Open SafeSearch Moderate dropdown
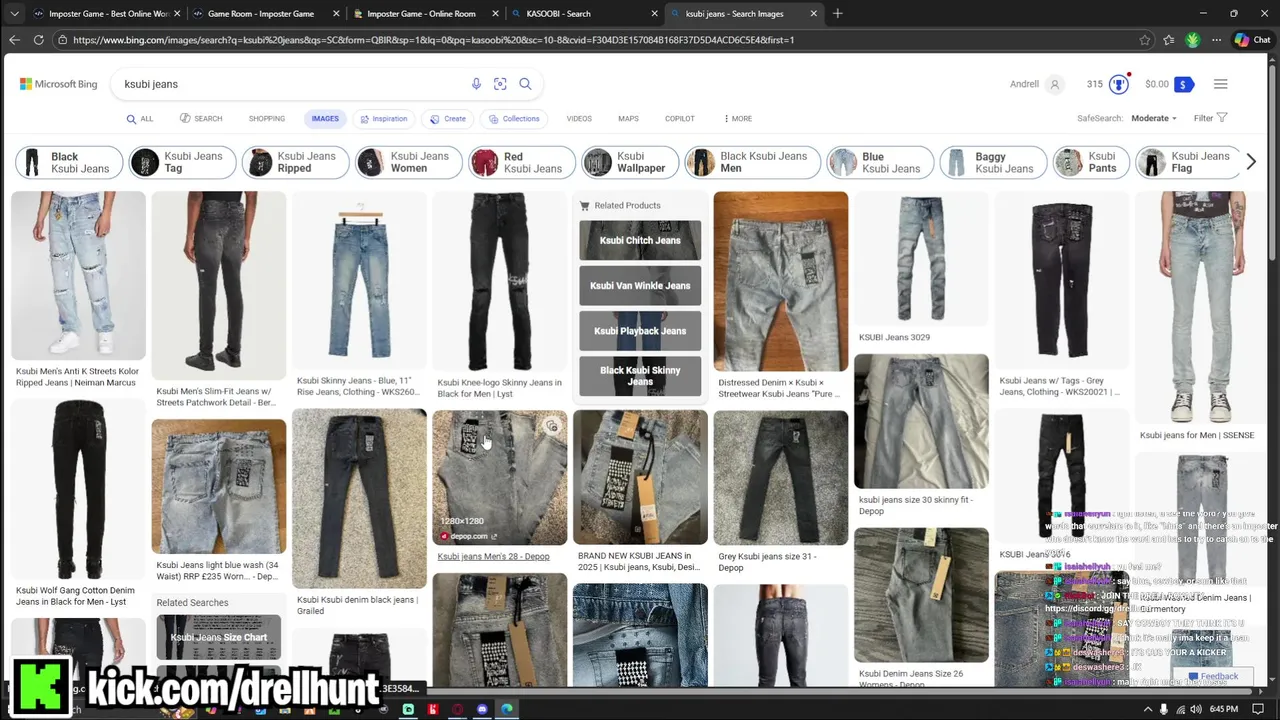 pyautogui.click(x=1154, y=118)
